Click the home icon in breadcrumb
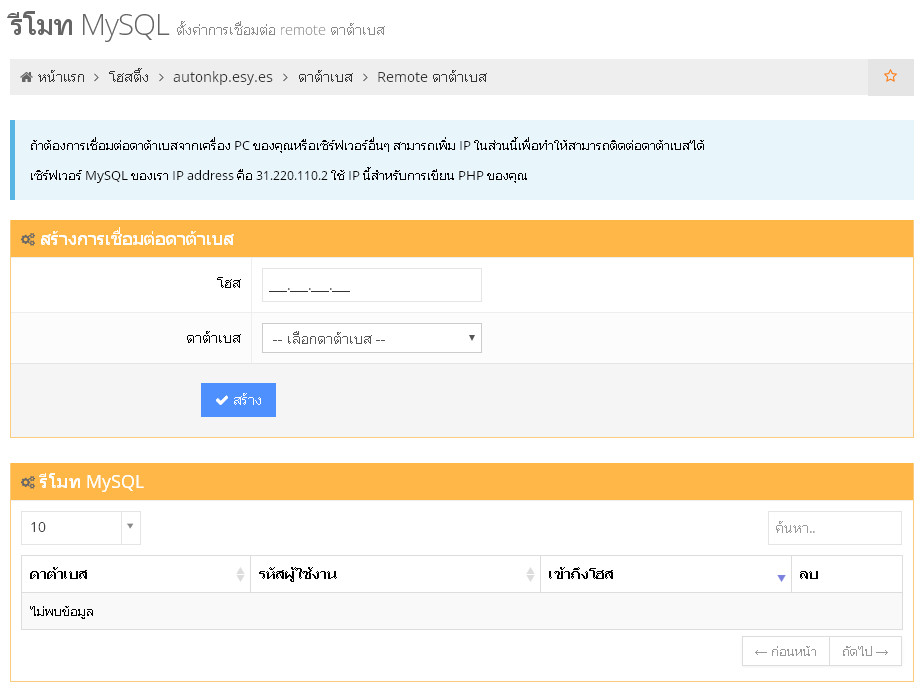 coord(26,77)
